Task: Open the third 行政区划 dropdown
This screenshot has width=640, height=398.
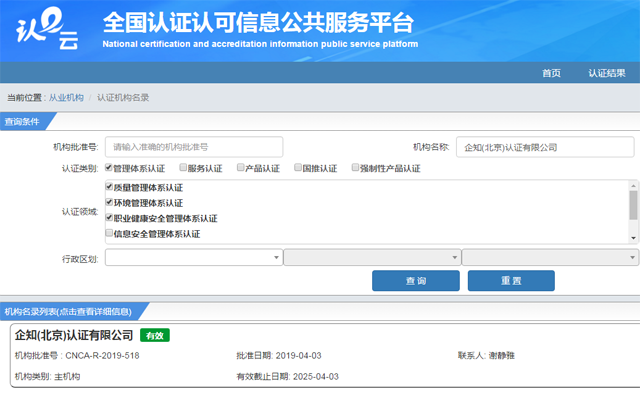Action: (x=551, y=258)
